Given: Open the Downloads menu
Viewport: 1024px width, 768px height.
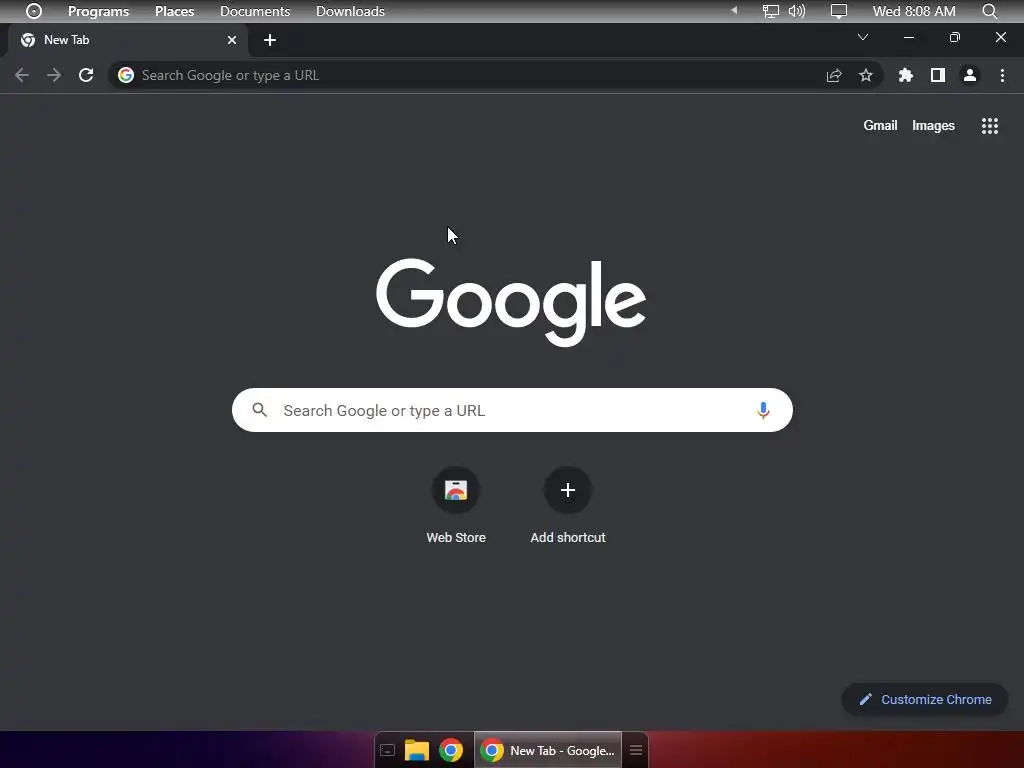Looking at the screenshot, I should (x=350, y=11).
